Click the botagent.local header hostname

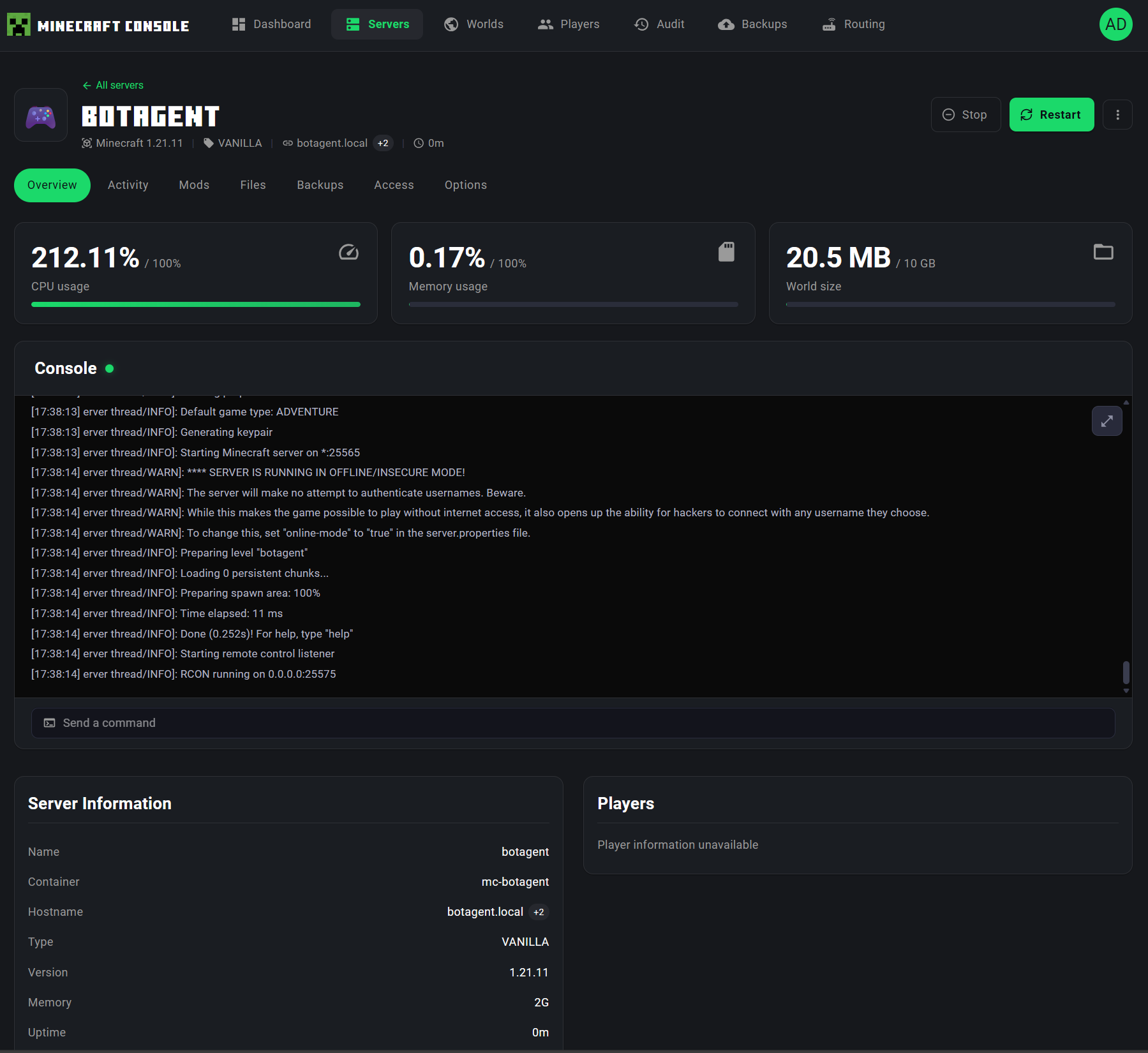coord(325,143)
